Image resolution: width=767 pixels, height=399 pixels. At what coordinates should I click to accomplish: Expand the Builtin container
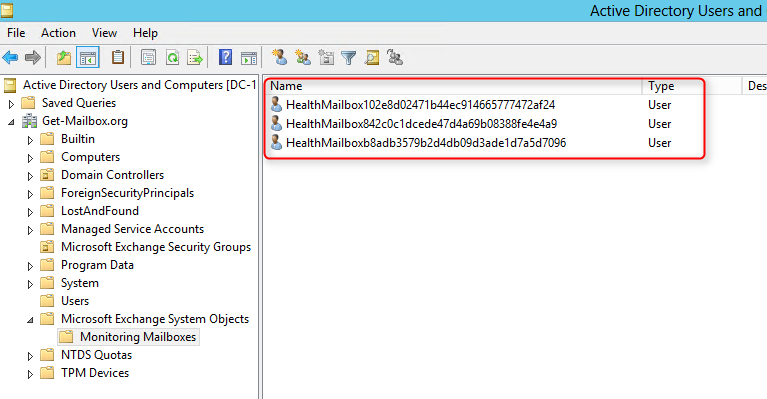[x=30, y=140]
